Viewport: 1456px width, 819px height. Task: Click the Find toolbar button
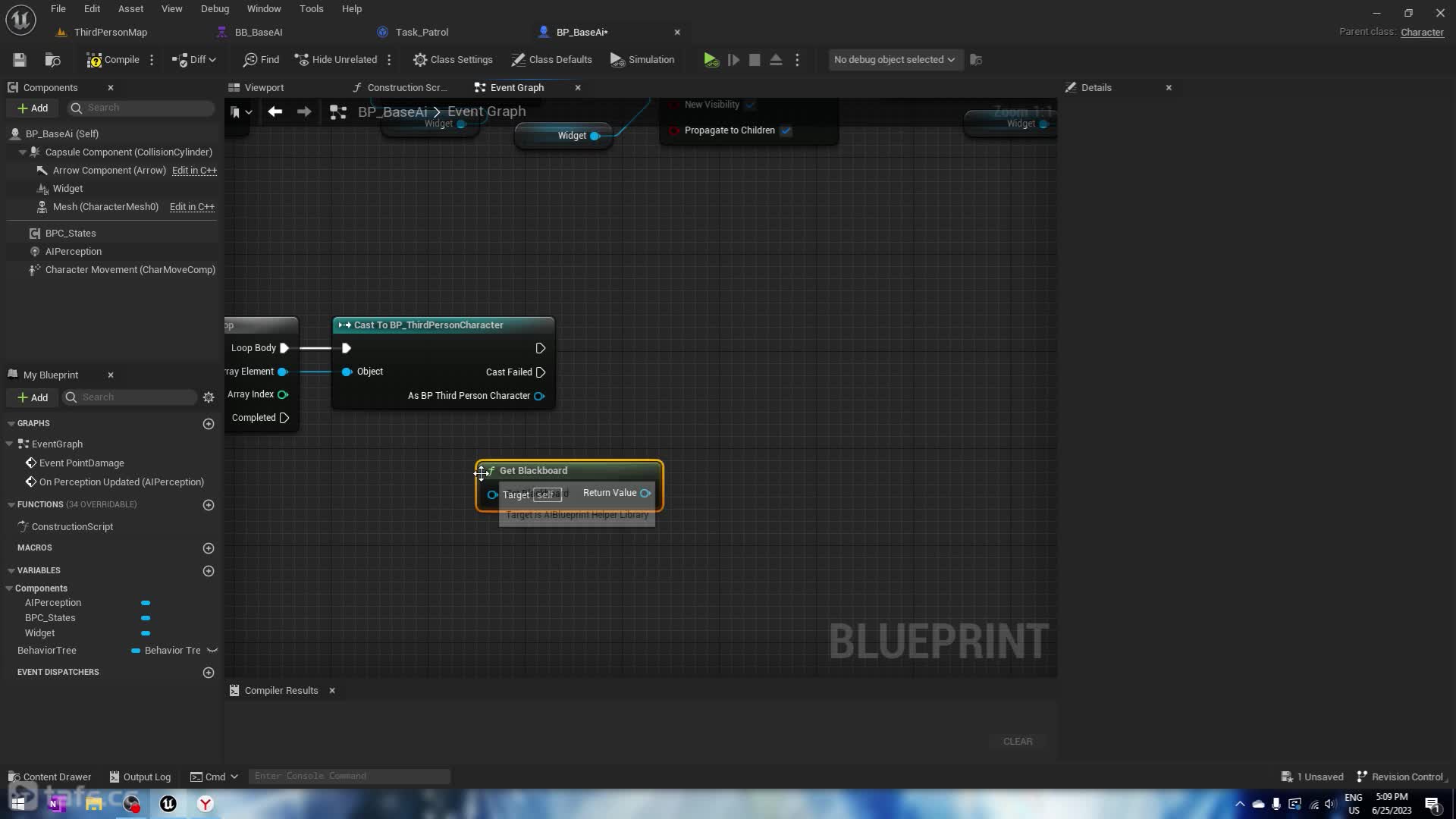click(x=261, y=60)
